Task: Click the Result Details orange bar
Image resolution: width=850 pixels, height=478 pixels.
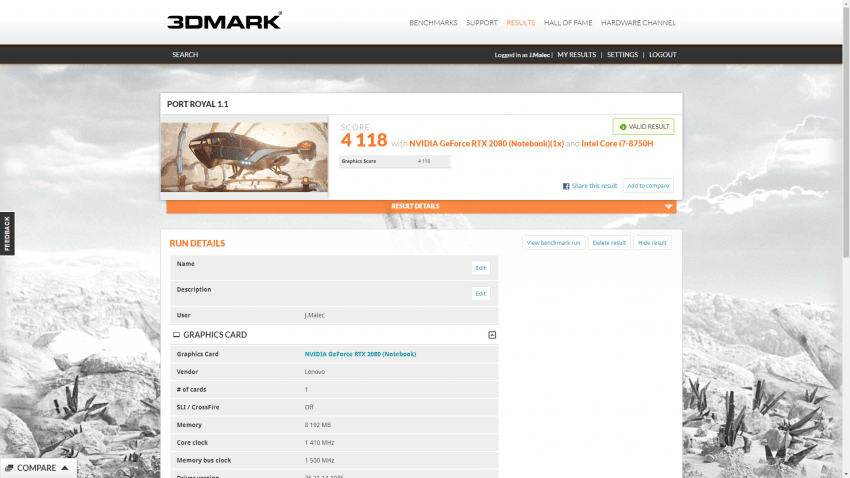Action: point(421,206)
